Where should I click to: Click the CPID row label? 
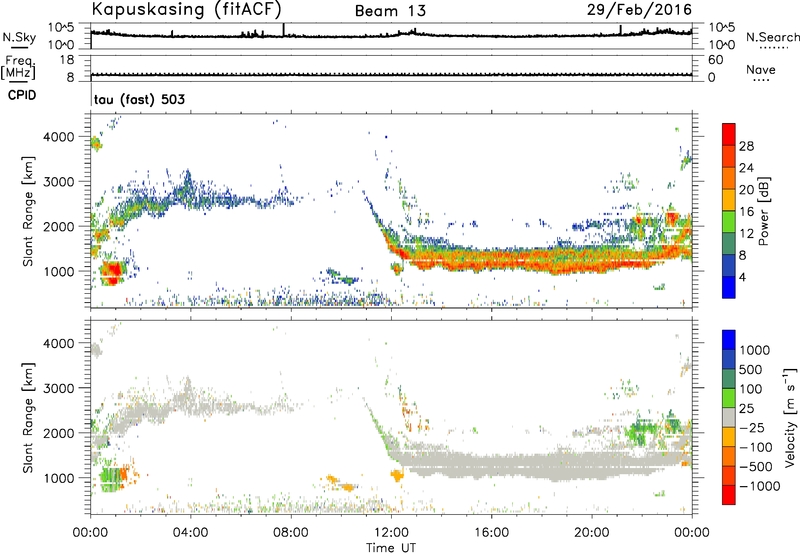coord(22,95)
